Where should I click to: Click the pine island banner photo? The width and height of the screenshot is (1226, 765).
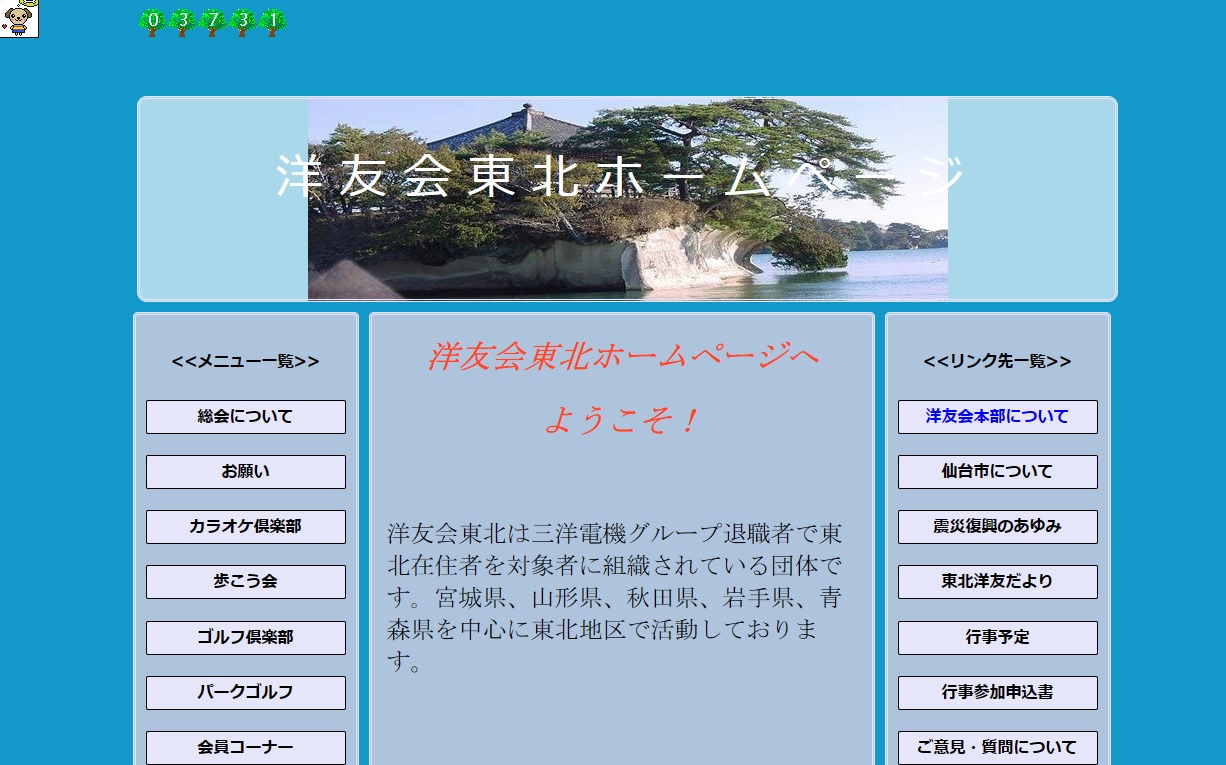[628, 199]
